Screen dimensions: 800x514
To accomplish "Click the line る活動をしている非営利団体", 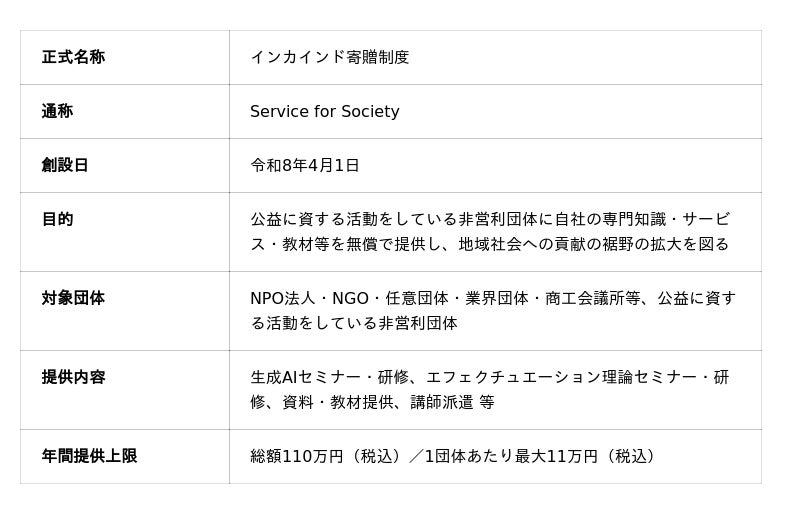I will pos(353,323).
